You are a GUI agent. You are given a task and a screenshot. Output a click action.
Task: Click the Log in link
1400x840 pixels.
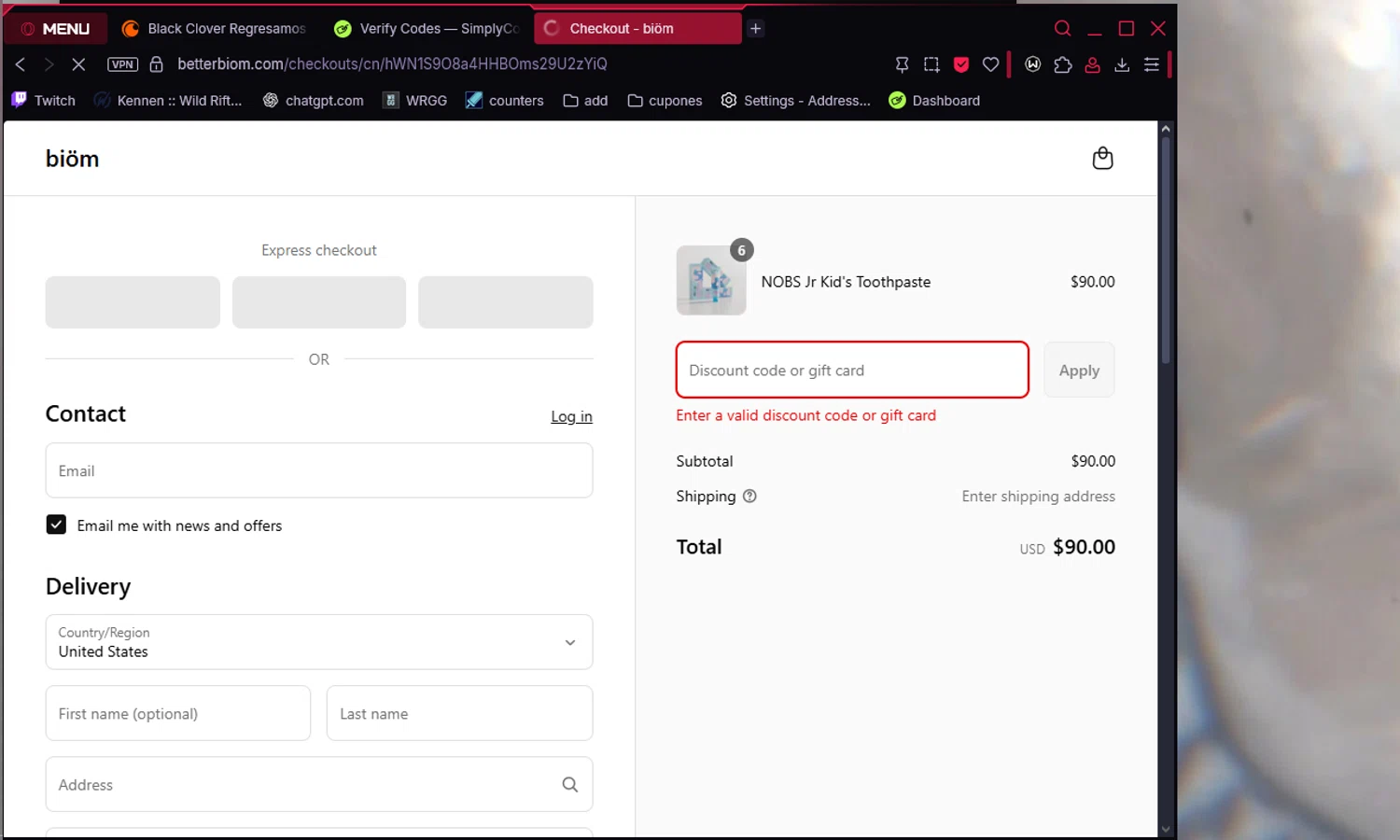(571, 416)
